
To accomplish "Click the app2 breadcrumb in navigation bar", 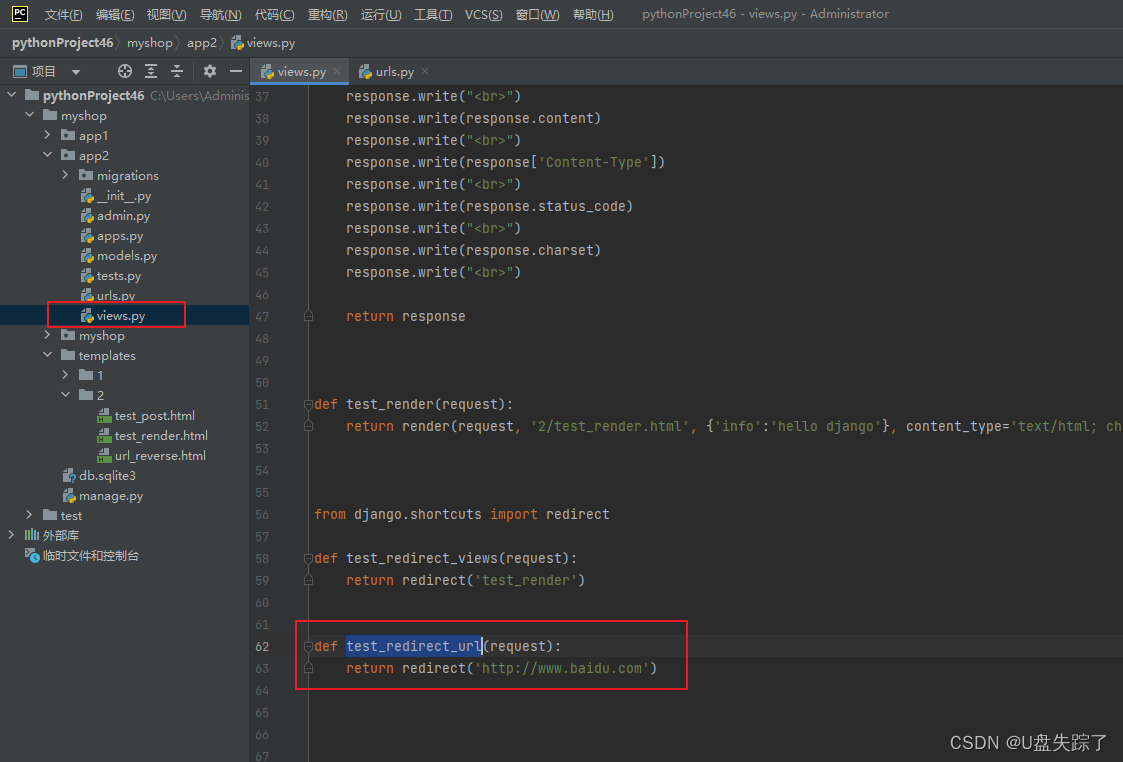I will [202, 42].
